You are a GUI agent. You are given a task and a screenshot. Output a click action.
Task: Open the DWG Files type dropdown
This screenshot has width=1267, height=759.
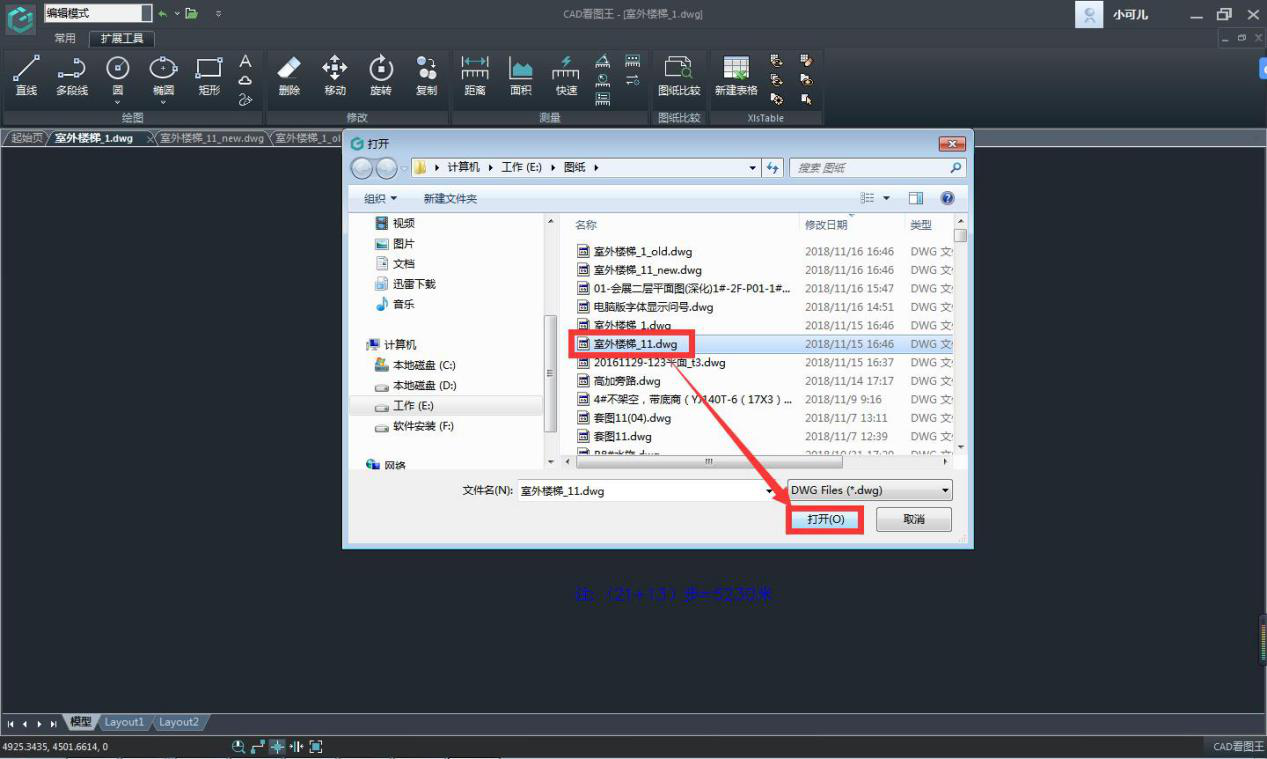click(x=870, y=491)
